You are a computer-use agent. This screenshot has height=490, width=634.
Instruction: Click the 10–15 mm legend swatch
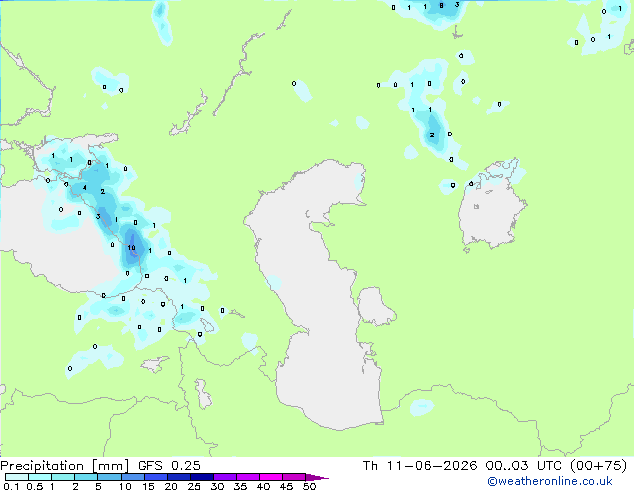(x=132, y=477)
